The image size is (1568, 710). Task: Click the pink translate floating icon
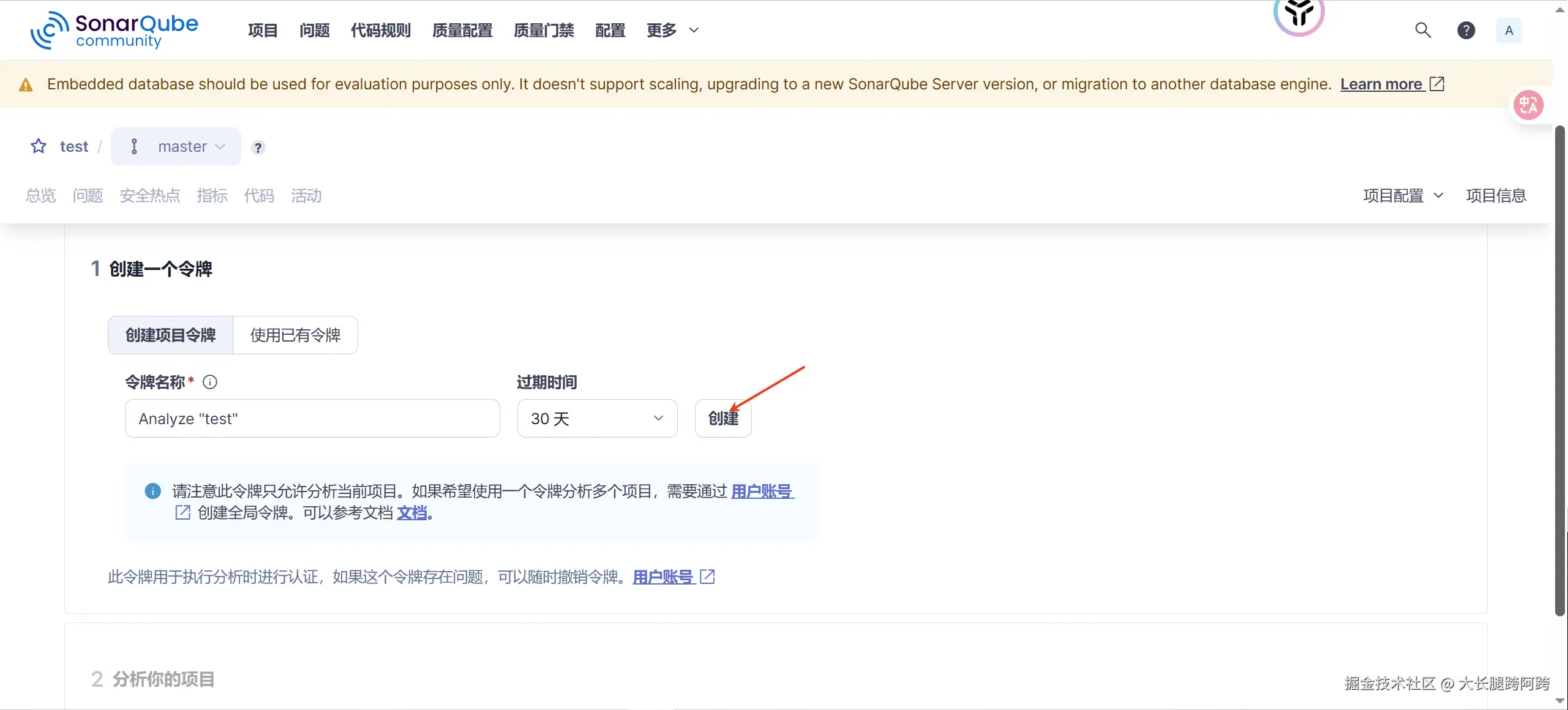1528,105
